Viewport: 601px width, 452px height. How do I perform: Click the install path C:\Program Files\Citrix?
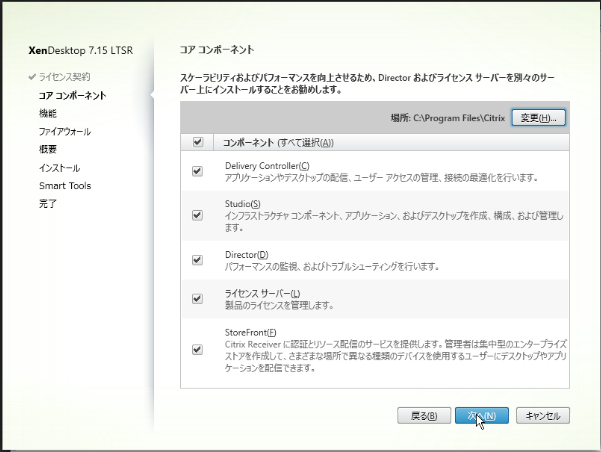tap(459, 118)
